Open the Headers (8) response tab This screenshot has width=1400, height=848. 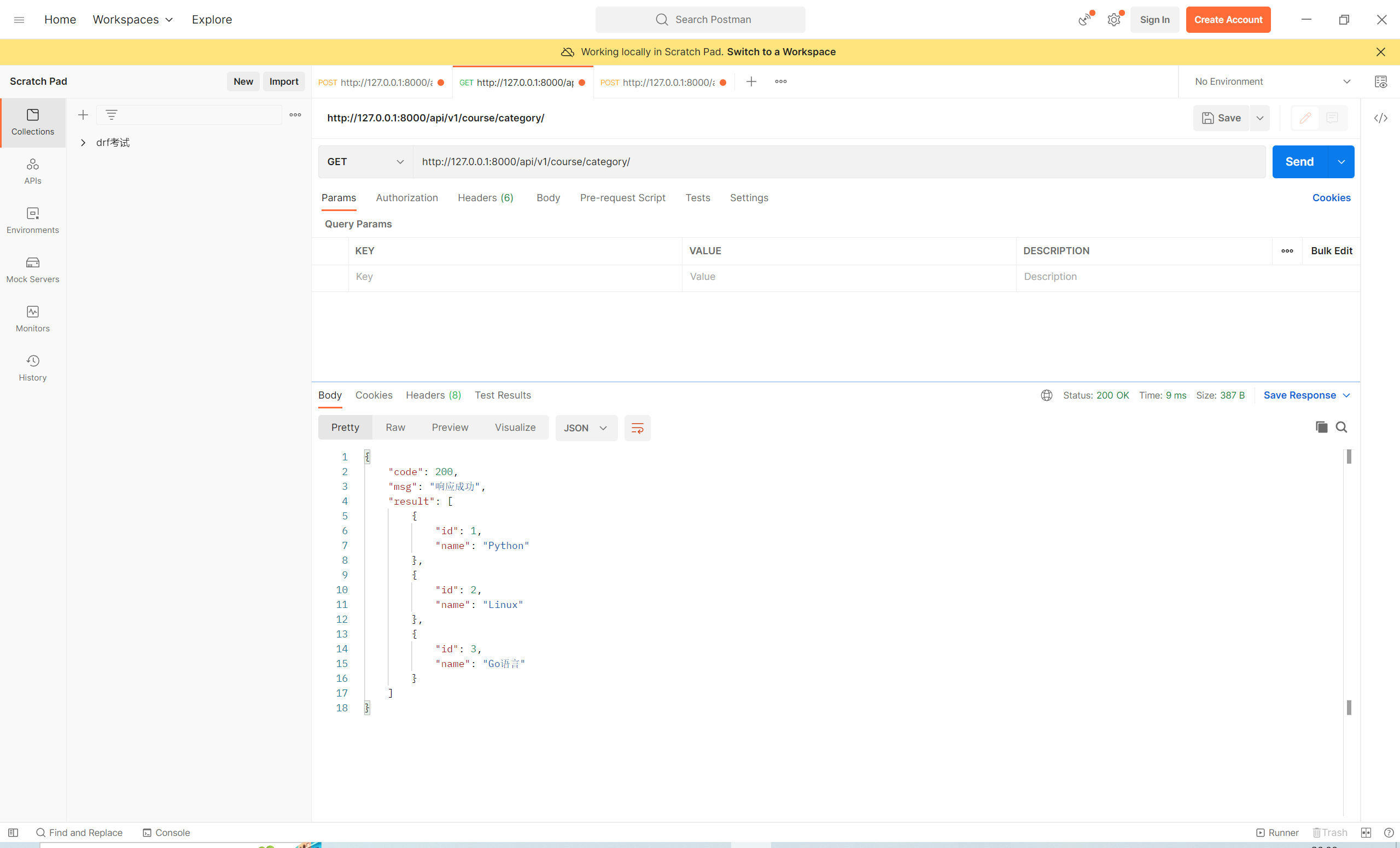[x=433, y=395]
